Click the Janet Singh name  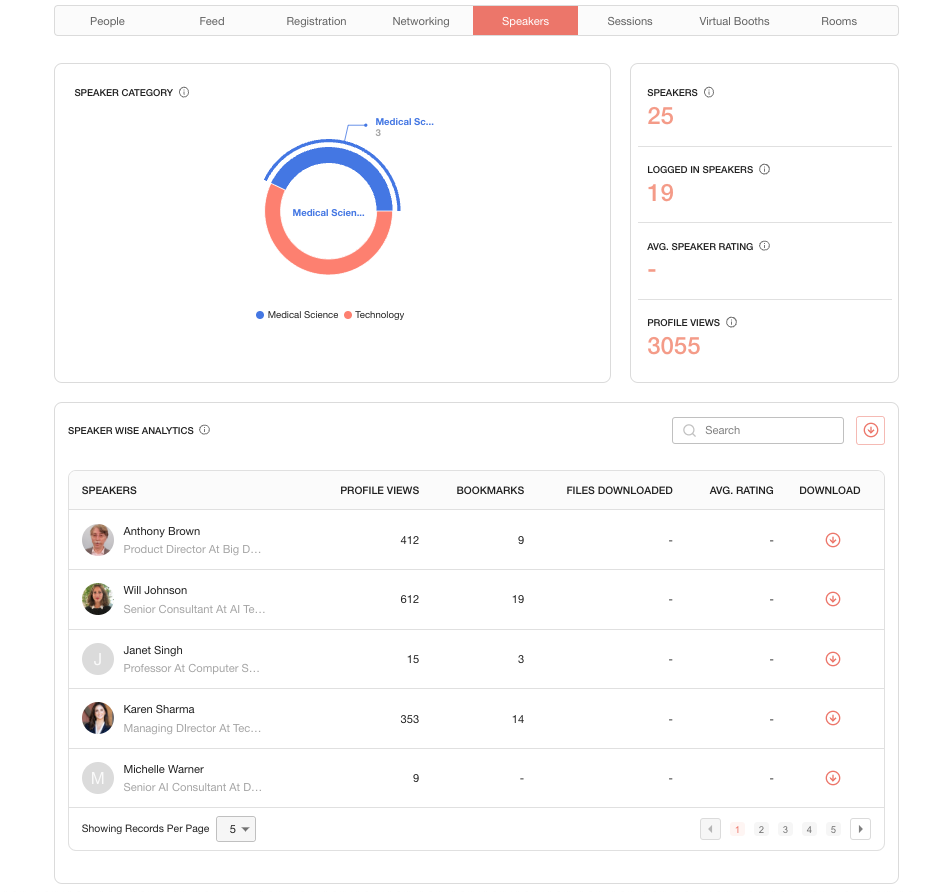(x=153, y=650)
